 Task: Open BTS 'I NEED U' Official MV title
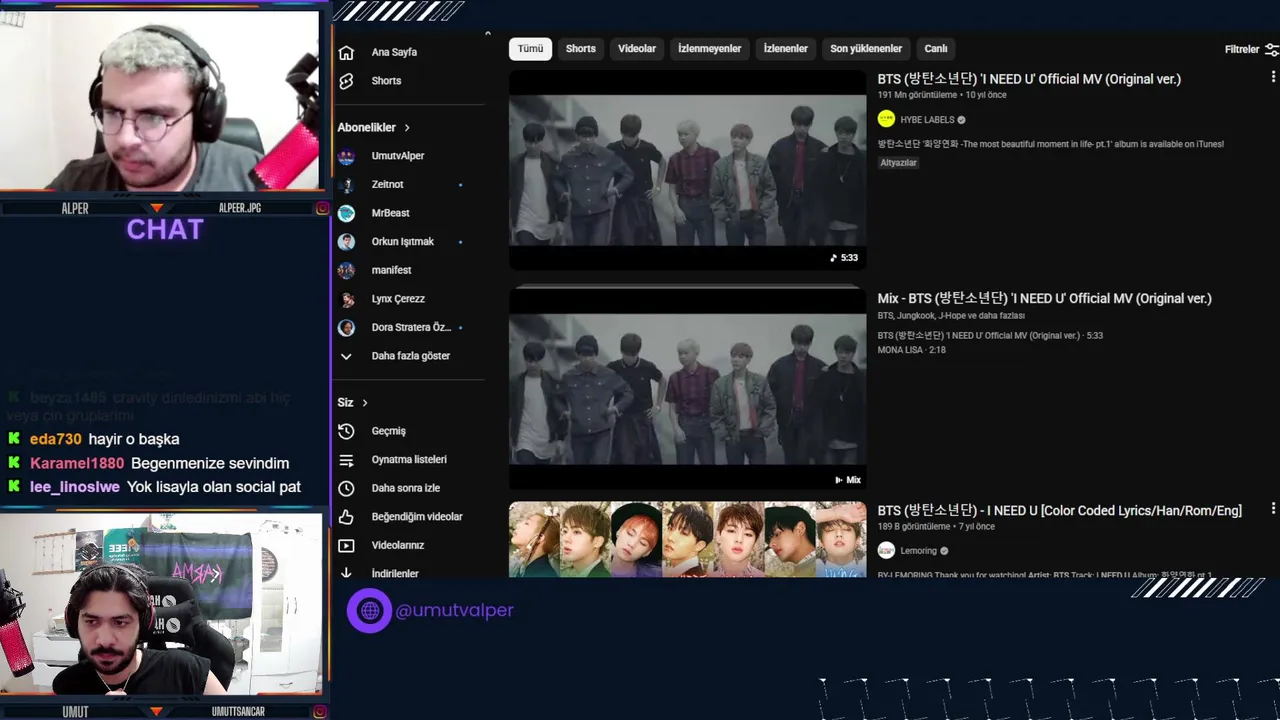[1029, 79]
